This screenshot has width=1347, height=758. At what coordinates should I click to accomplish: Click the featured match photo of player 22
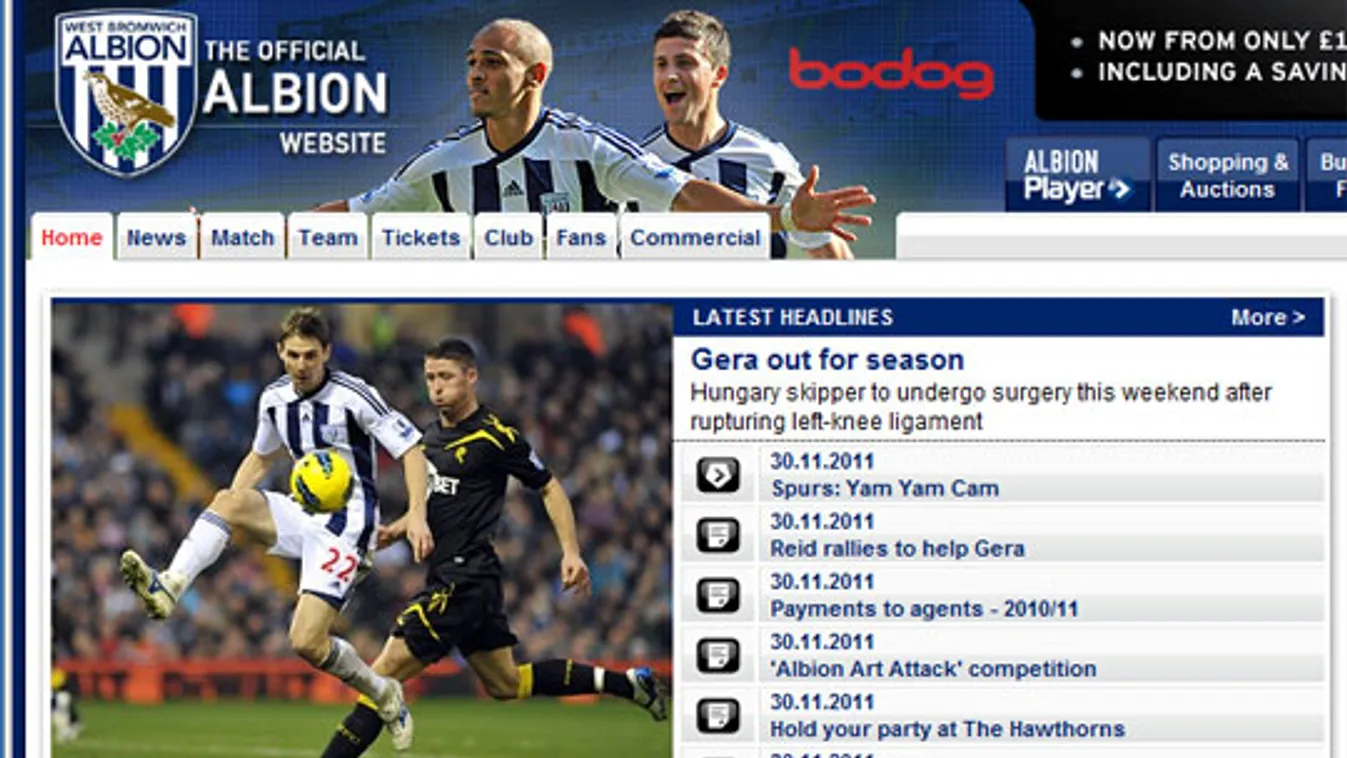[362, 529]
